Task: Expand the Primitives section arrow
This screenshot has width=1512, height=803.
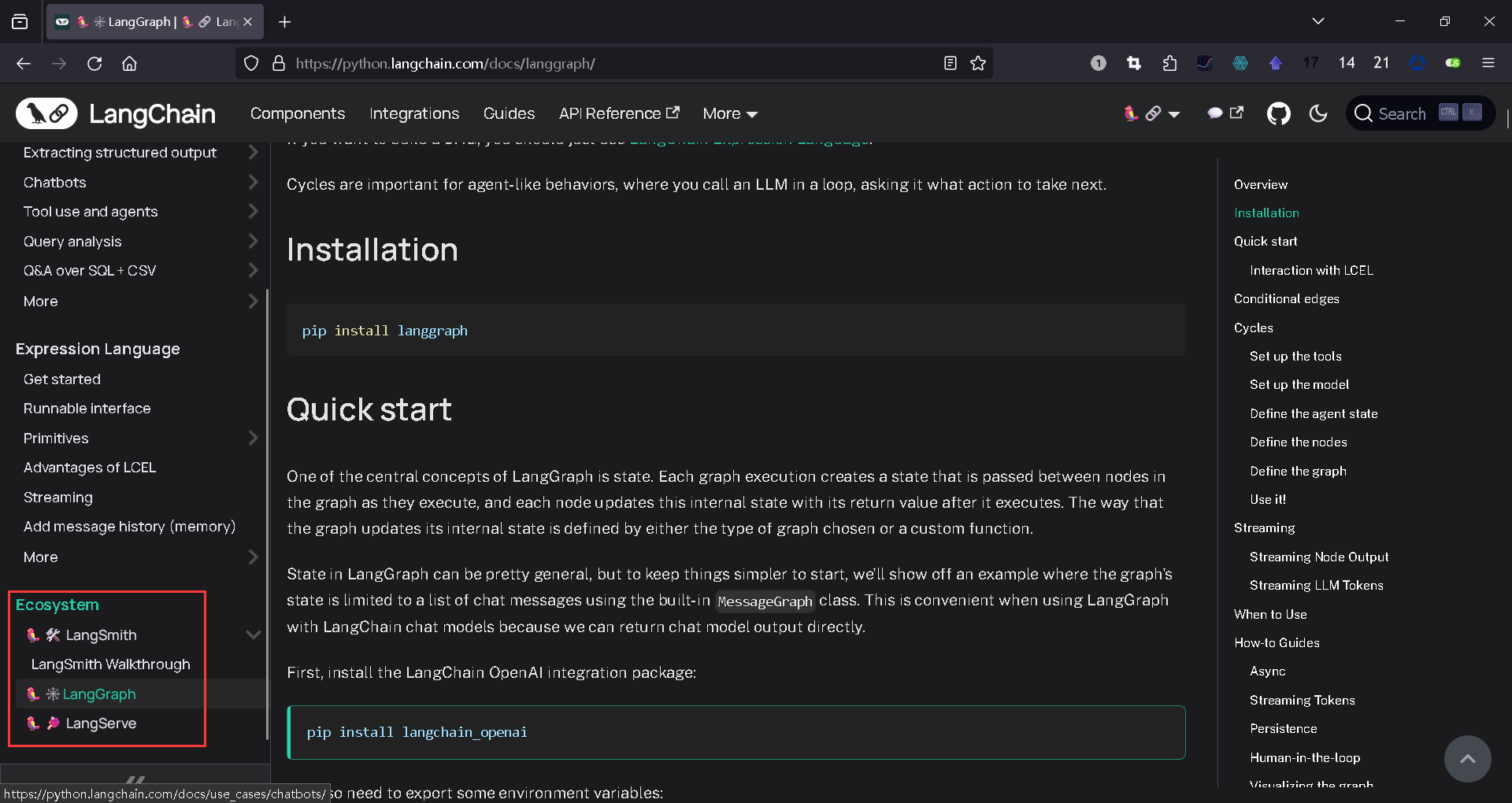Action: 253,439
